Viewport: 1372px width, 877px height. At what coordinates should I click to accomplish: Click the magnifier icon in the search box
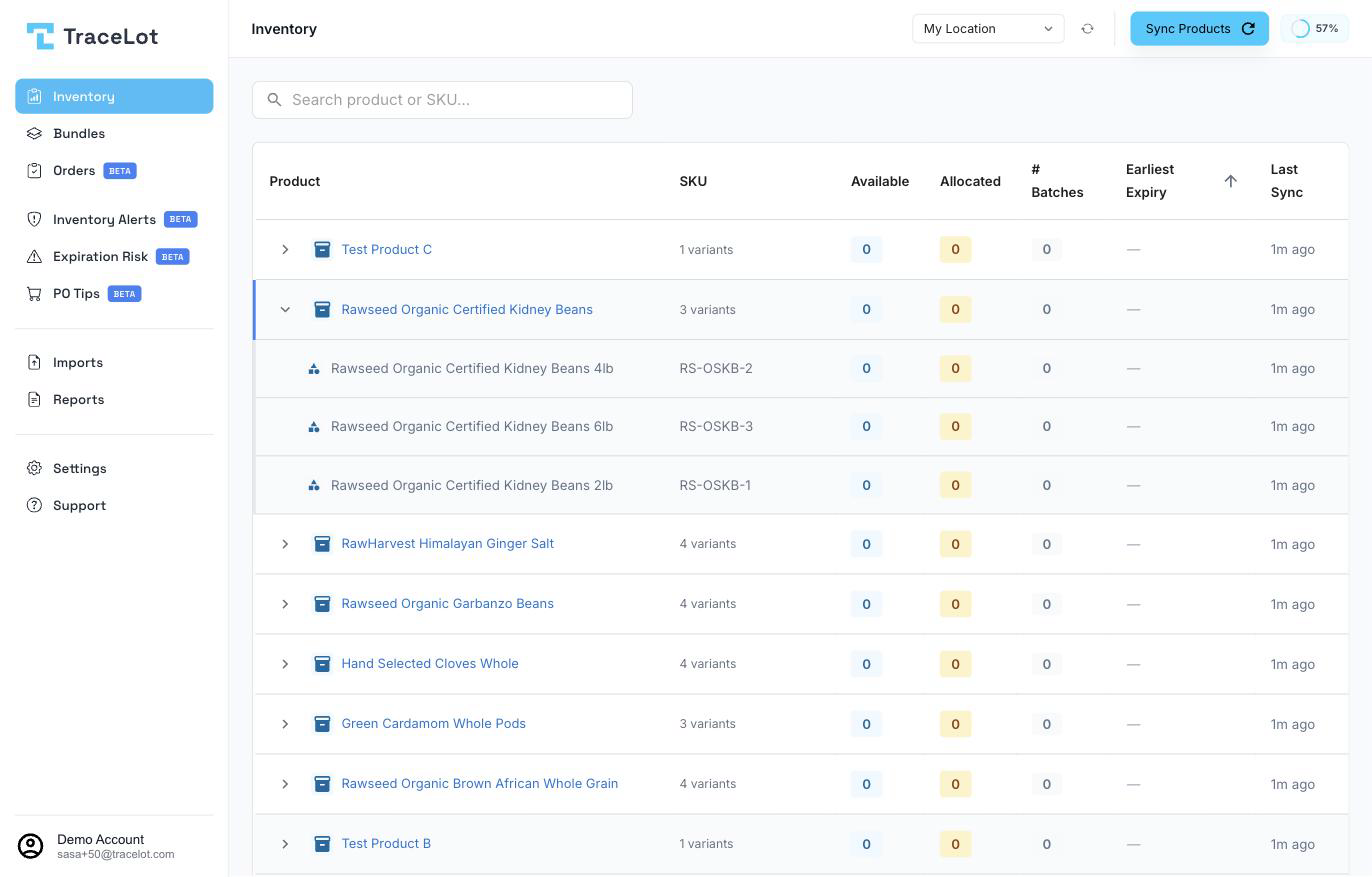[275, 100]
